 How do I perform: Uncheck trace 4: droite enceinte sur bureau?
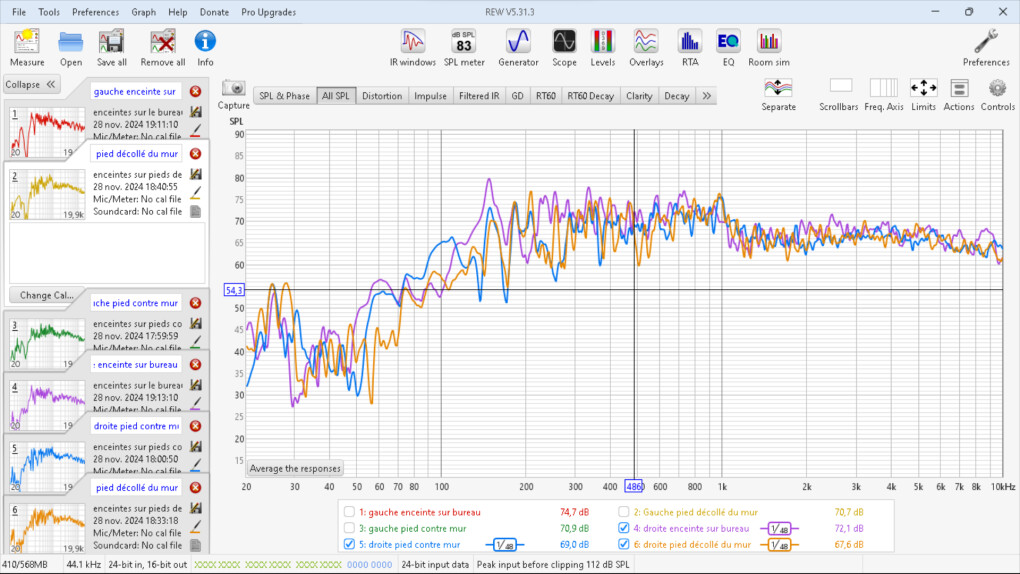(x=624, y=528)
